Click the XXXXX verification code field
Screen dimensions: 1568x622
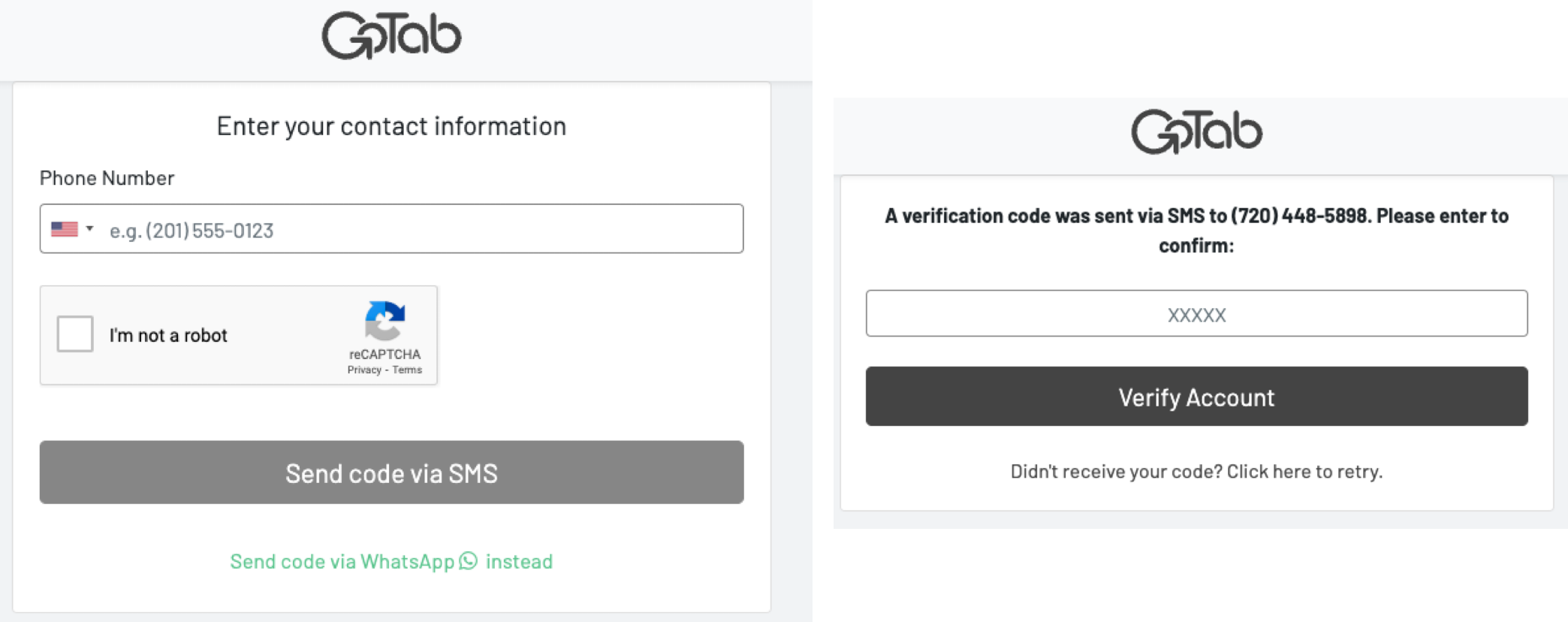click(x=1196, y=314)
